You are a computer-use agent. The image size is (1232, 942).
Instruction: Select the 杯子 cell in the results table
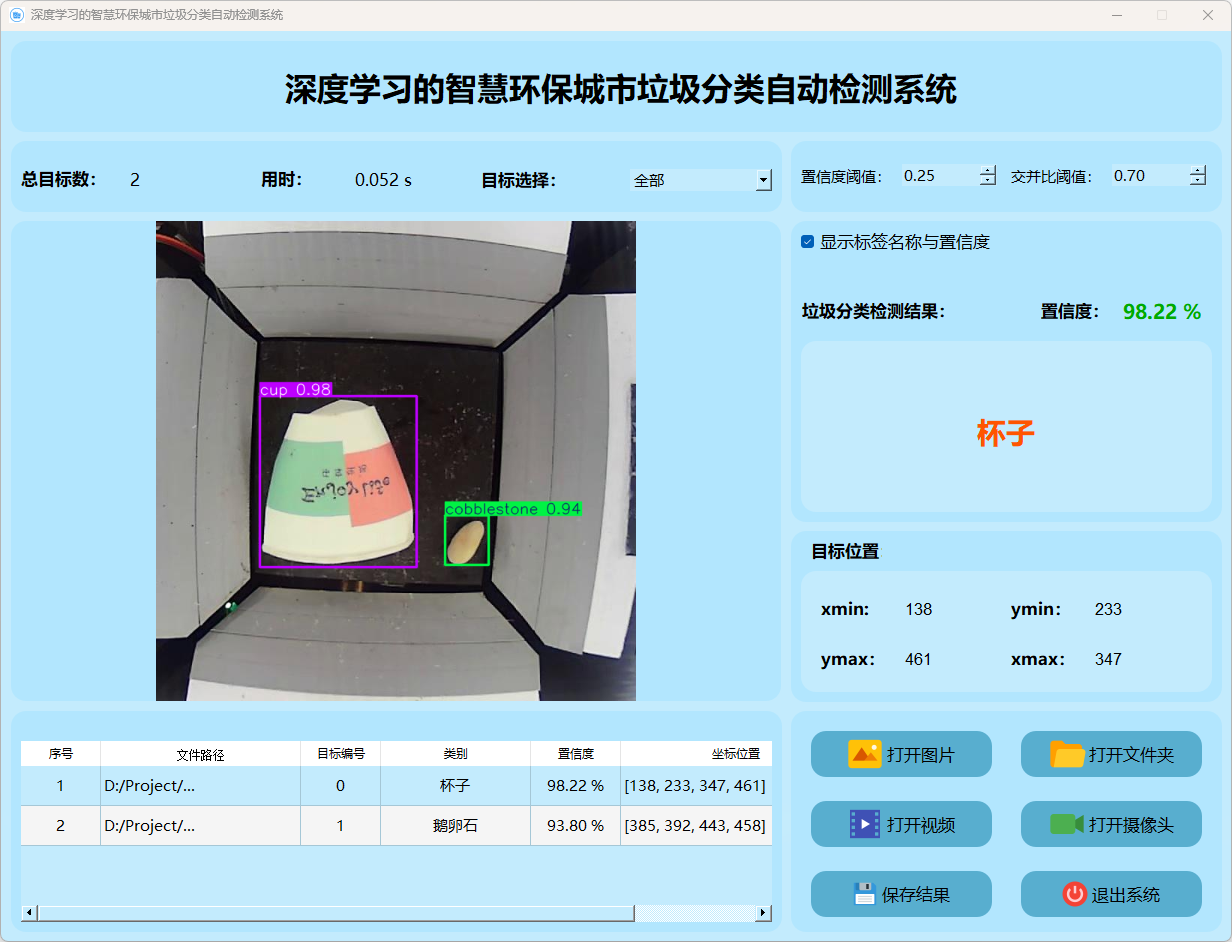pyautogui.click(x=456, y=786)
